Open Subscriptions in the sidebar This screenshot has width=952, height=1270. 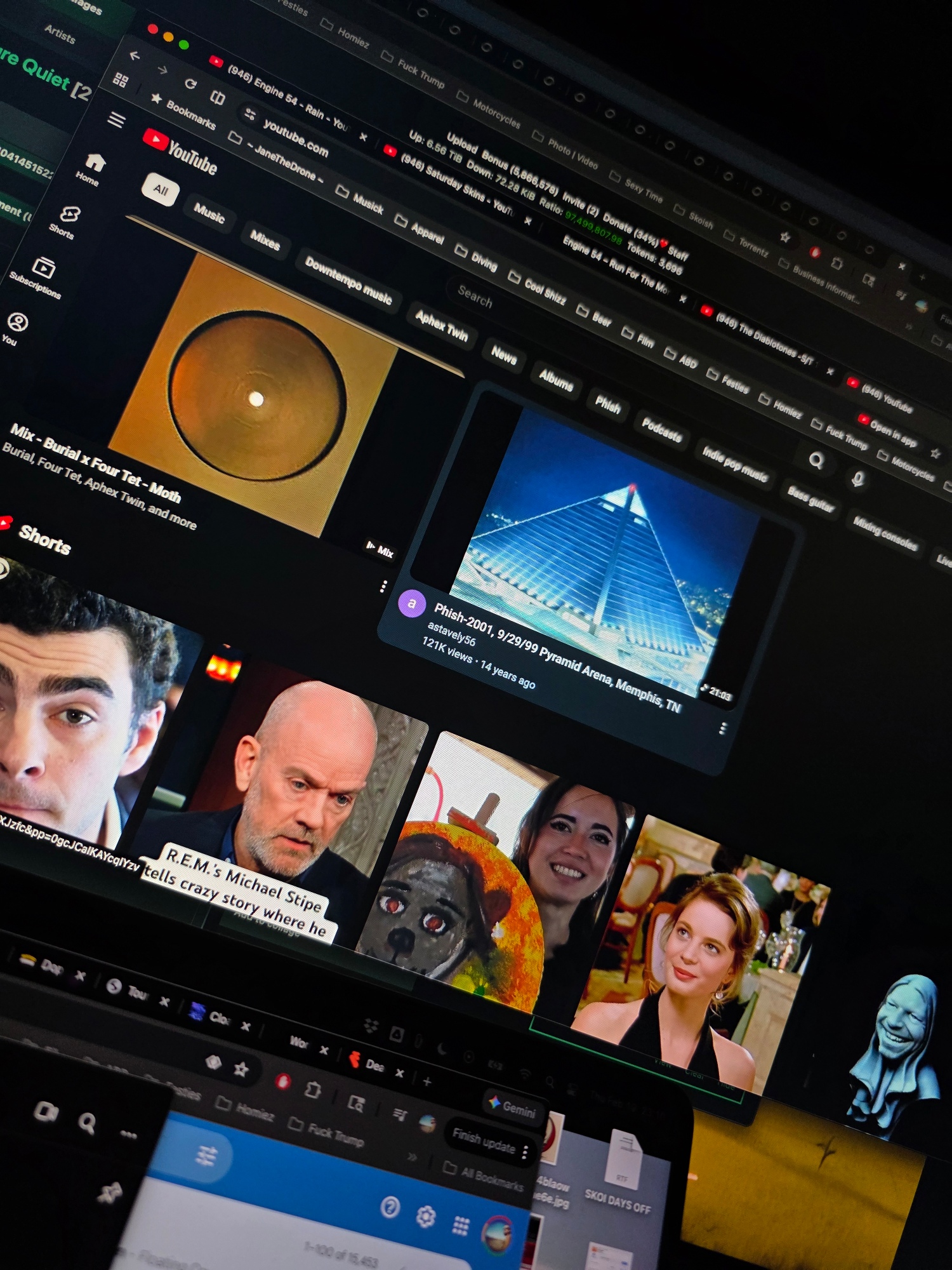click(x=40, y=275)
